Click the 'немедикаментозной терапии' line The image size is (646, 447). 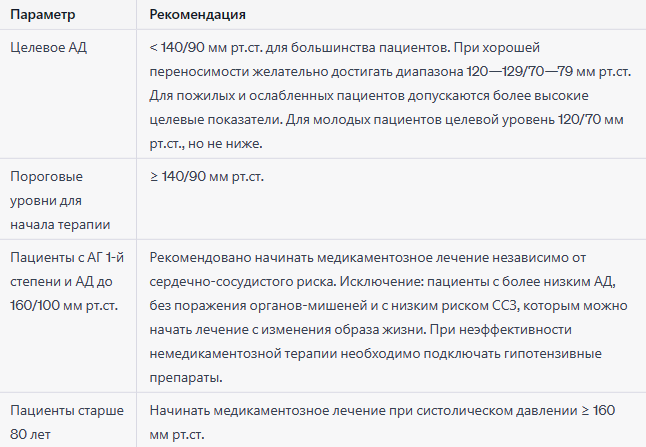(x=243, y=353)
